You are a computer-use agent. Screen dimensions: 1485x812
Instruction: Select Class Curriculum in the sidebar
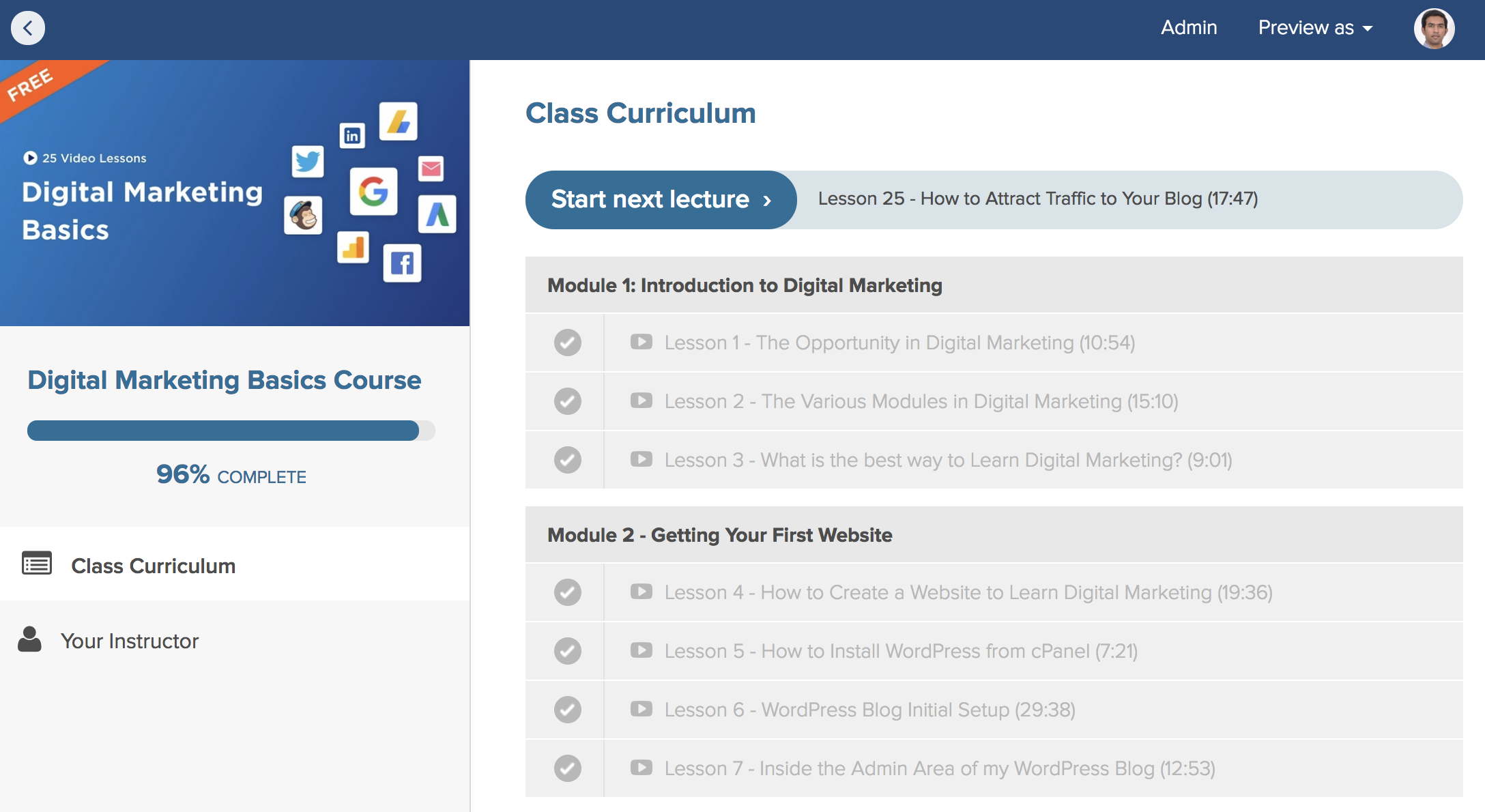(x=153, y=566)
